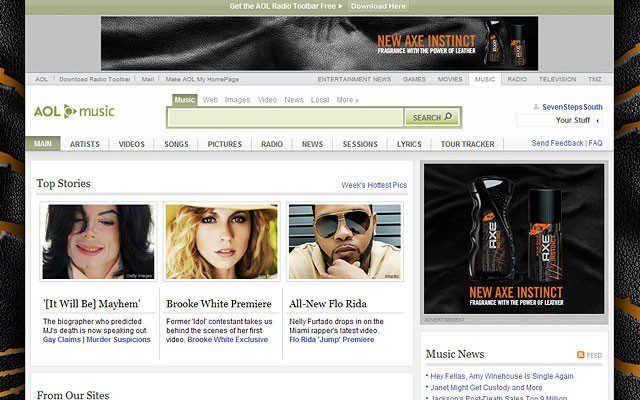640x400 pixels.
Task: Select the Music top tab
Action: pyautogui.click(x=484, y=79)
